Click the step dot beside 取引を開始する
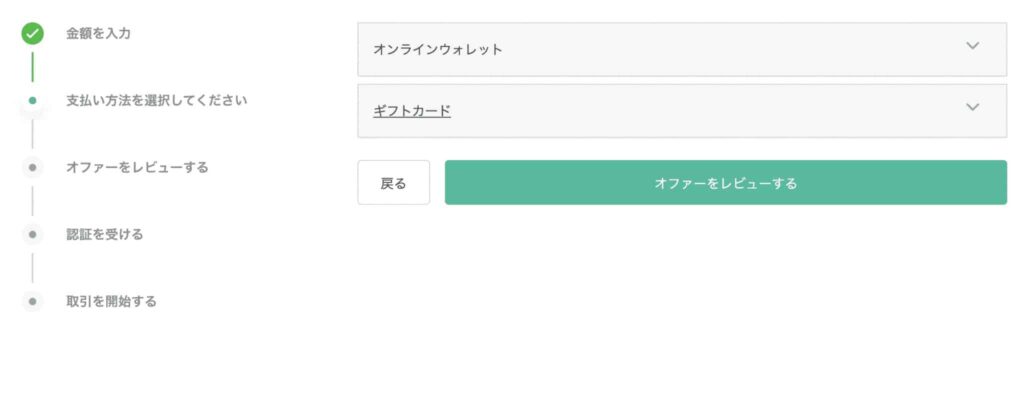Viewport: 1024px width, 403px height. tap(32, 301)
